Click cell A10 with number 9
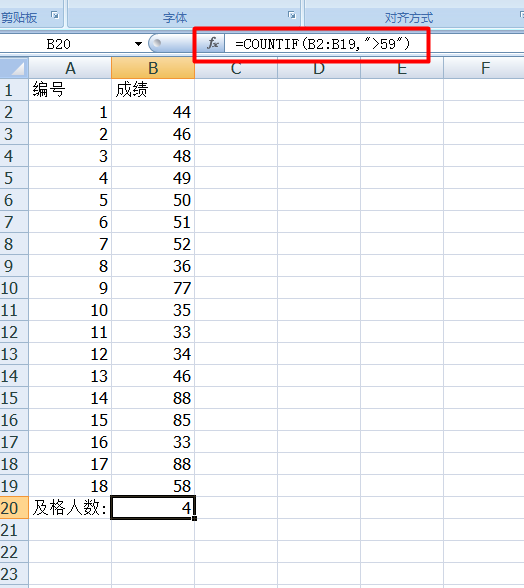The height and width of the screenshot is (588, 524). tap(70, 288)
